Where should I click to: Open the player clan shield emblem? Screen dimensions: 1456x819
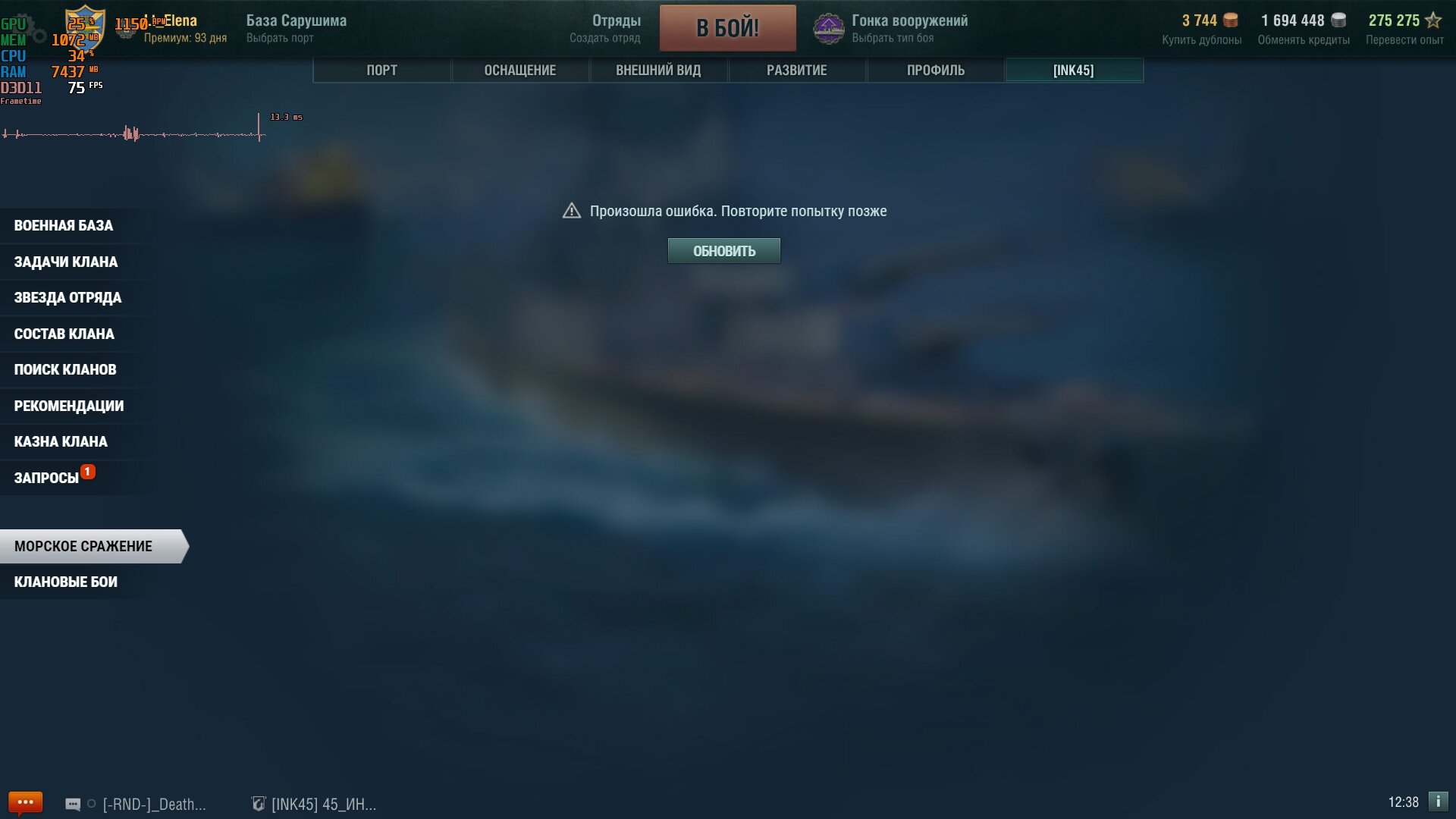[84, 28]
